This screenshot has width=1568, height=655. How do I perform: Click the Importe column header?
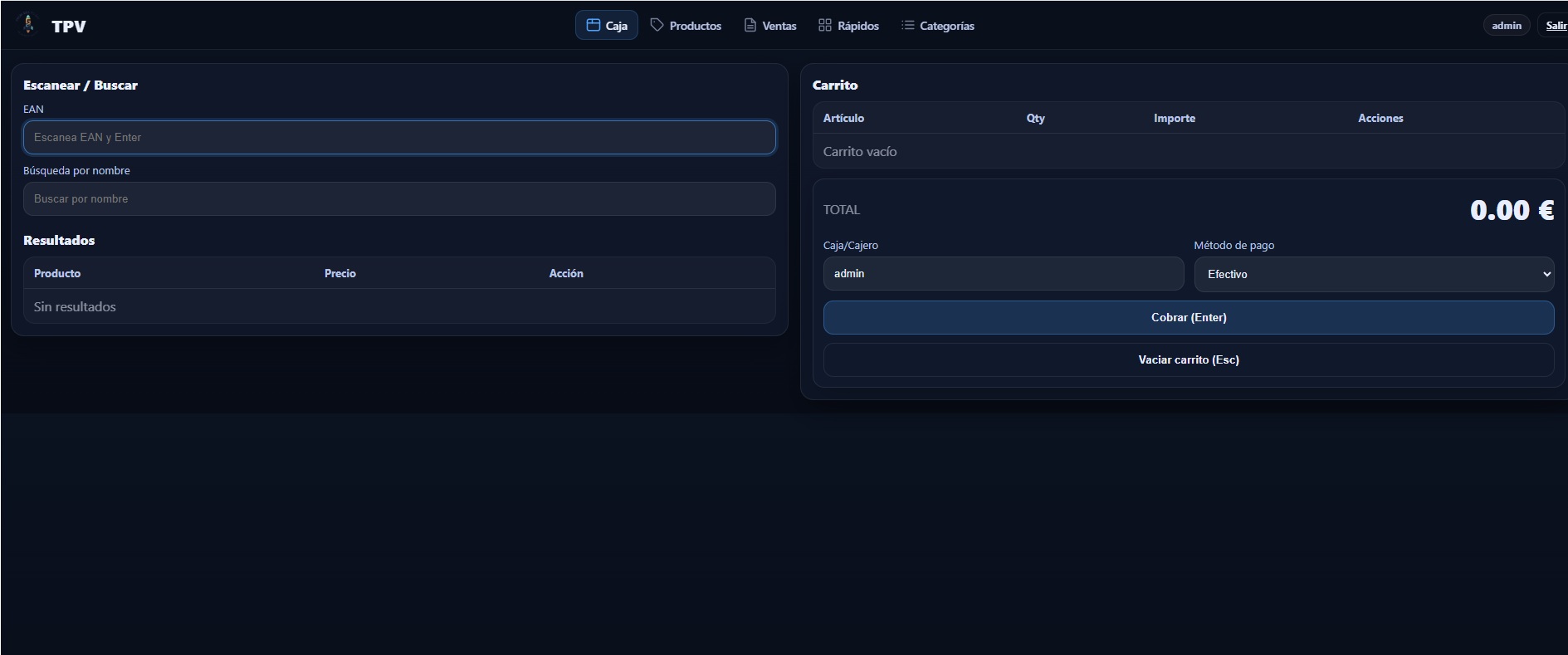point(1175,118)
